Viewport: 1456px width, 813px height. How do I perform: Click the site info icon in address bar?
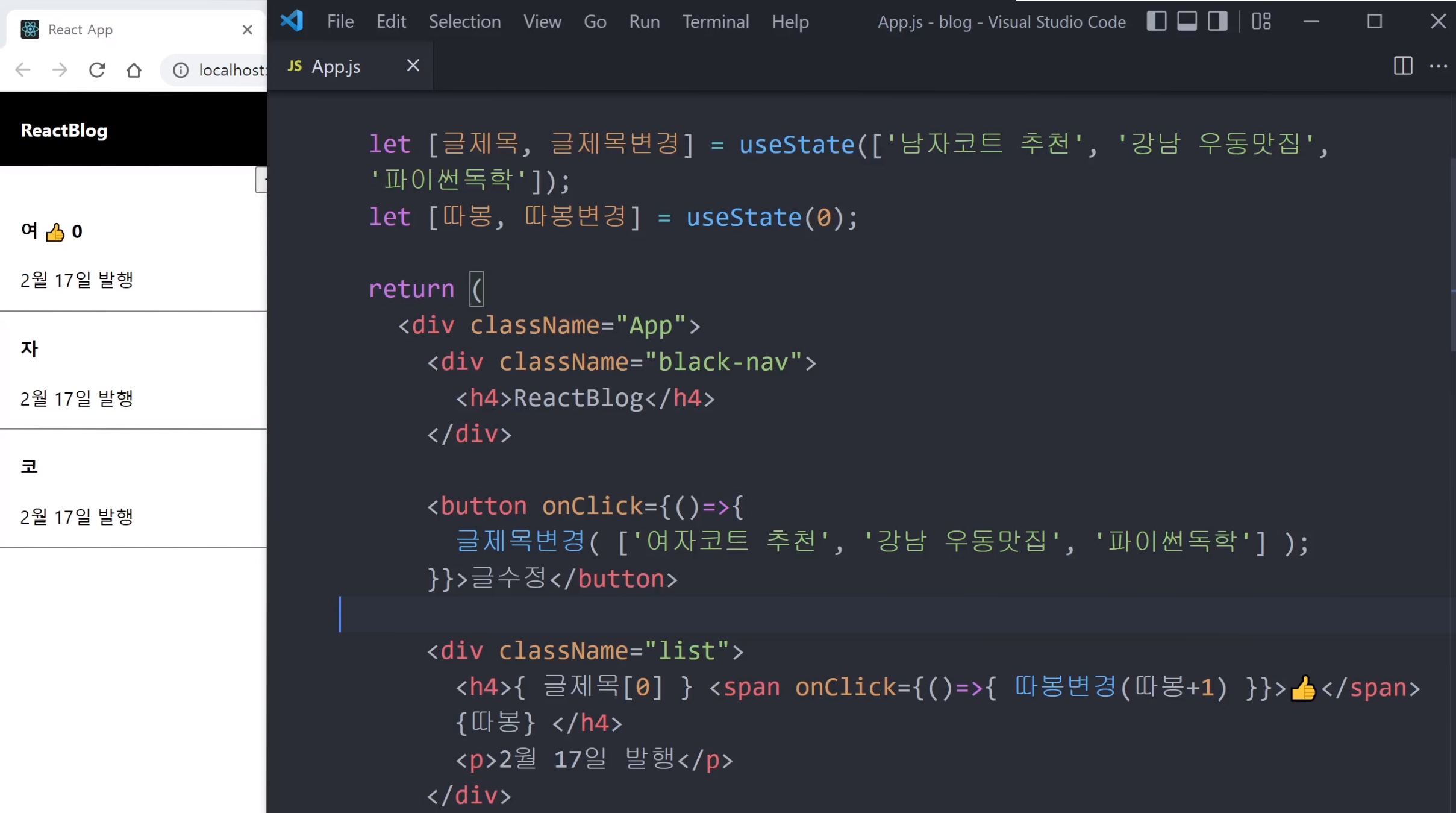(181, 70)
